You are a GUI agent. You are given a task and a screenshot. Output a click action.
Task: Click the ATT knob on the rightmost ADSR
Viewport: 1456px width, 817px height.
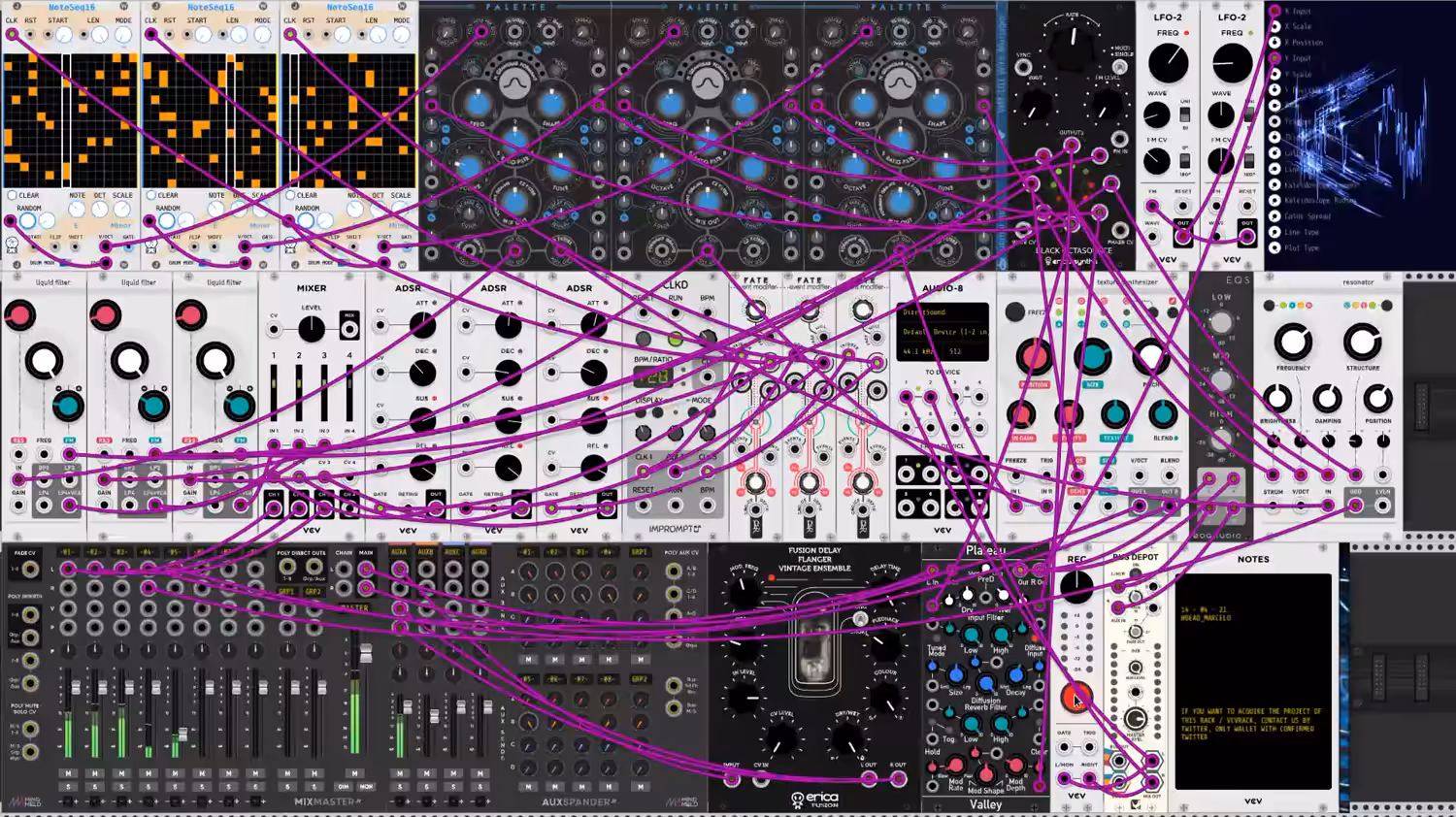[x=593, y=326]
